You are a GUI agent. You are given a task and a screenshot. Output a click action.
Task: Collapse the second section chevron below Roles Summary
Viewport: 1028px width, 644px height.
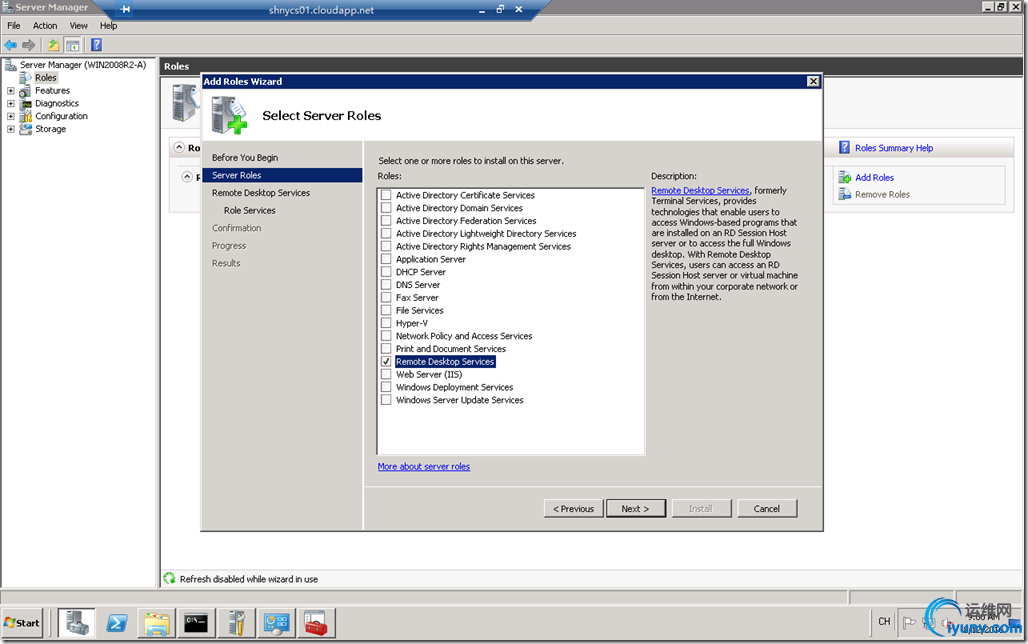(x=187, y=177)
